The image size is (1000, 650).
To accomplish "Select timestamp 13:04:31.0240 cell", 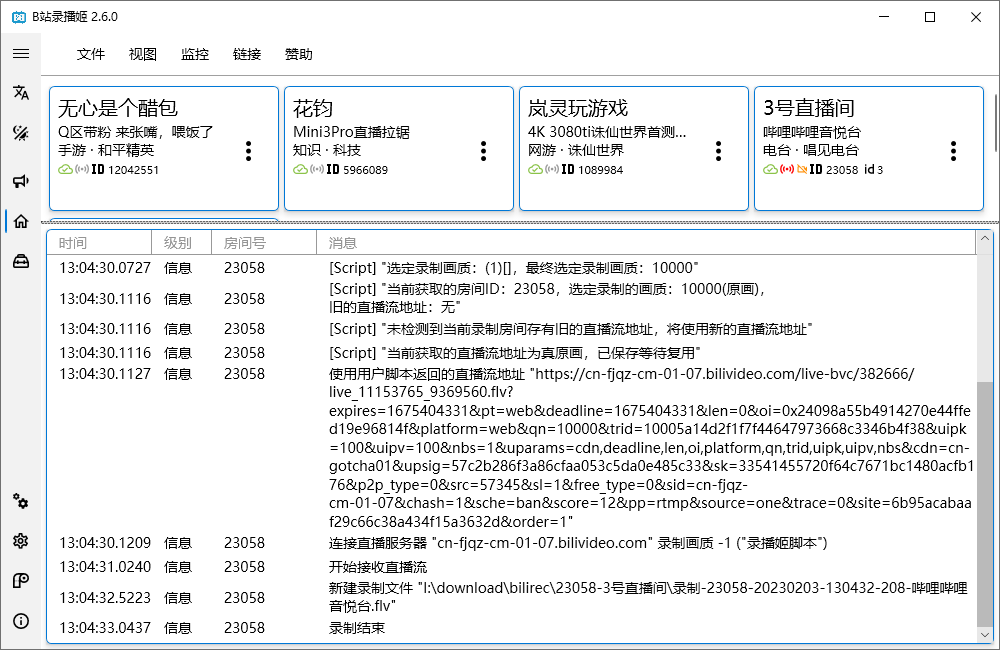I will point(105,567).
